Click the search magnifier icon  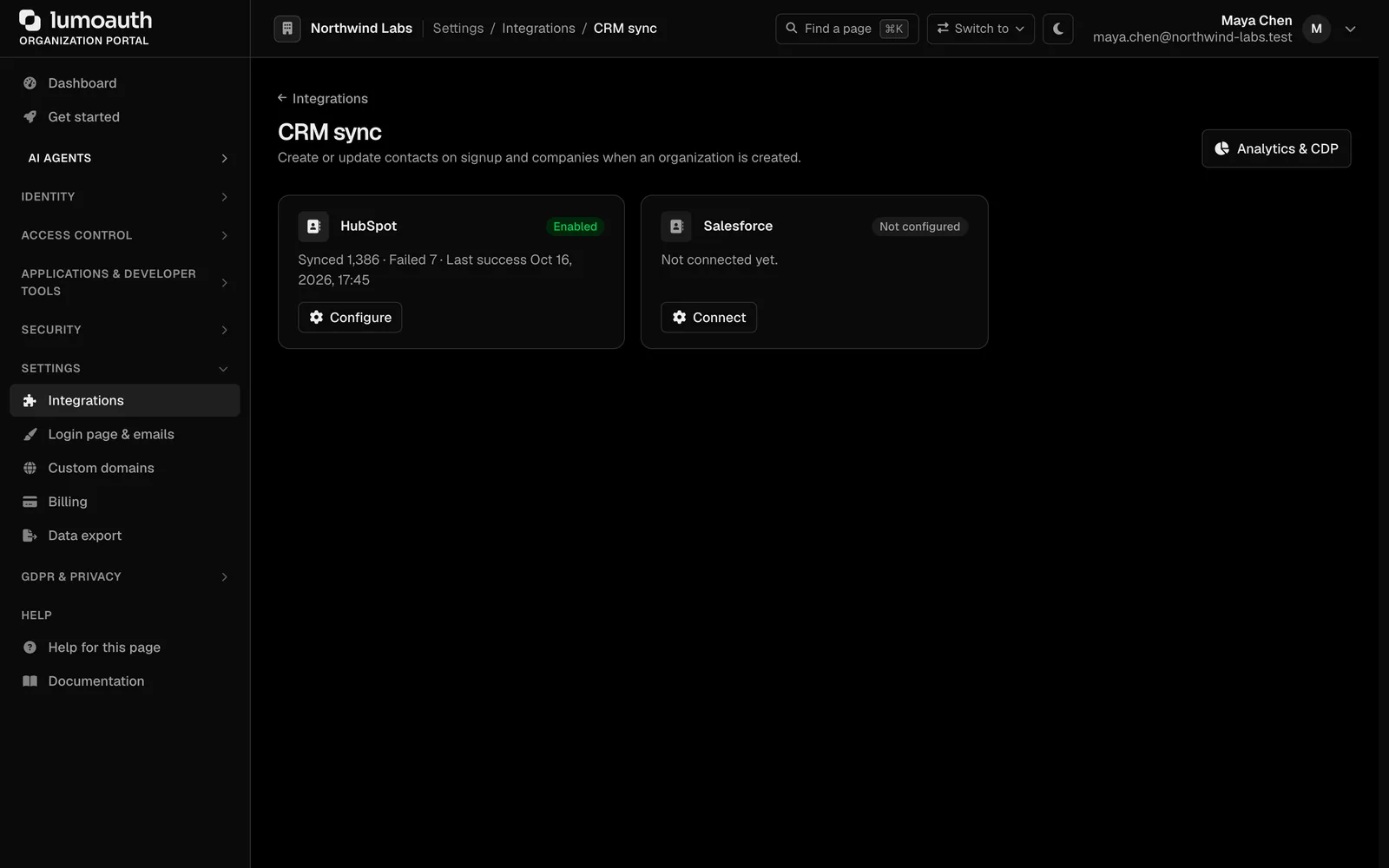coord(792,29)
